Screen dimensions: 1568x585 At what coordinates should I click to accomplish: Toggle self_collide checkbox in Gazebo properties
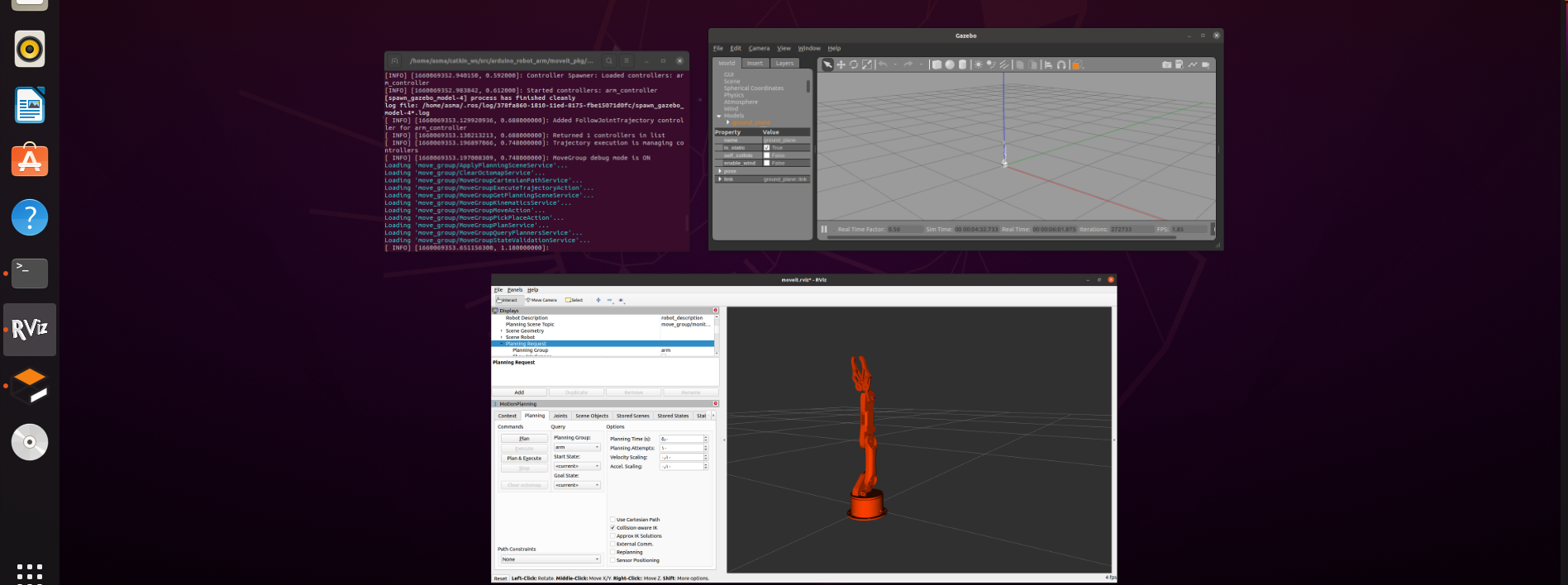pyautogui.click(x=767, y=155)
